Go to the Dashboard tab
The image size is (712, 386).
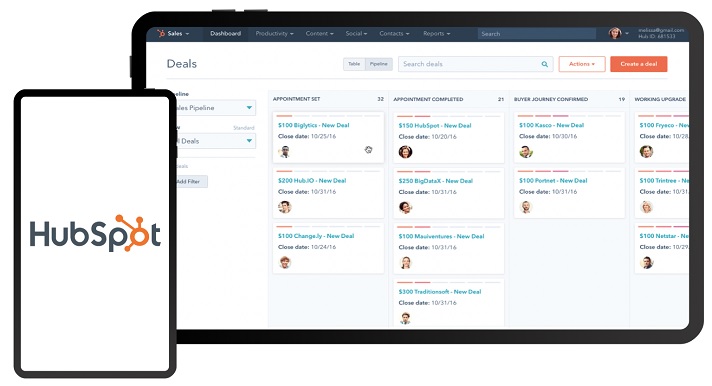(x=225, y=34)
